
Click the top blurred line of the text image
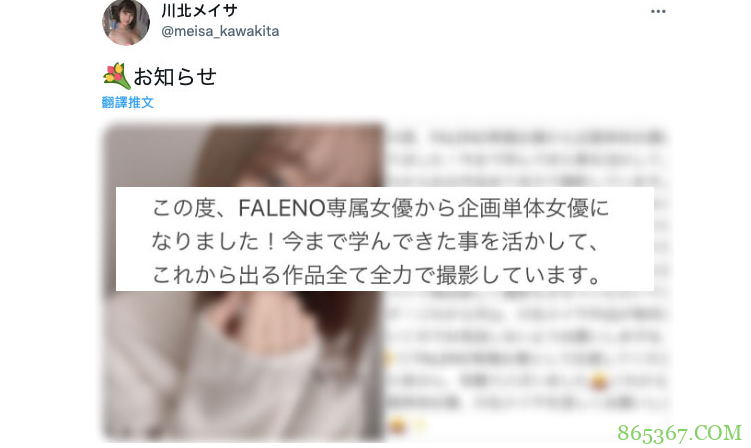coord(527,137)
